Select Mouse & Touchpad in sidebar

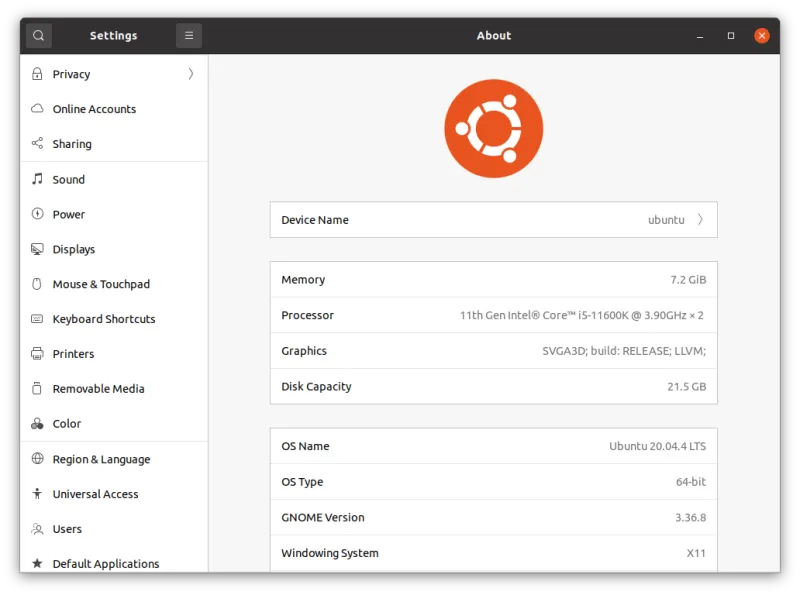point(101,284)
